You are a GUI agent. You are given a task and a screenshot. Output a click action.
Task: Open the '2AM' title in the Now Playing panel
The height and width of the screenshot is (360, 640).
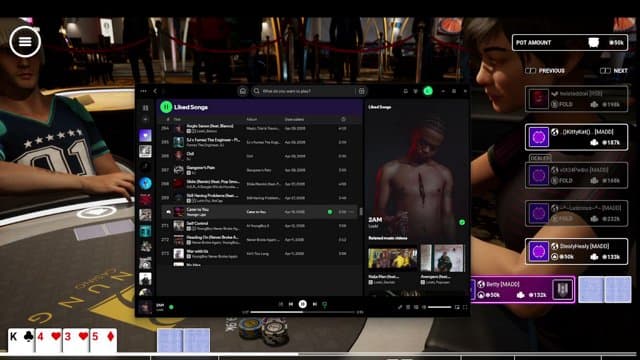pyautogui.click(x=375, y=220)
